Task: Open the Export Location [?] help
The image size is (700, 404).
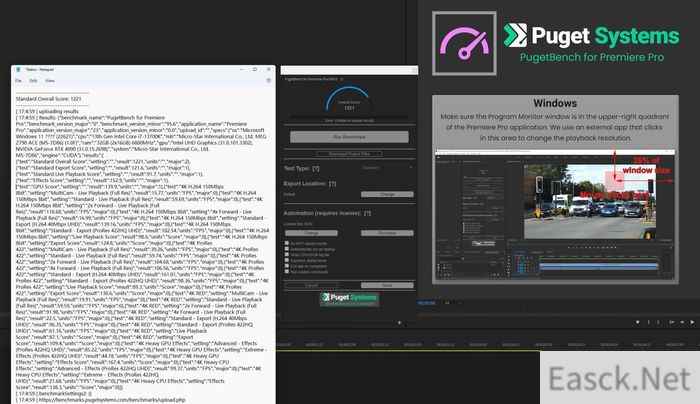Action: [x=332, y=183]
